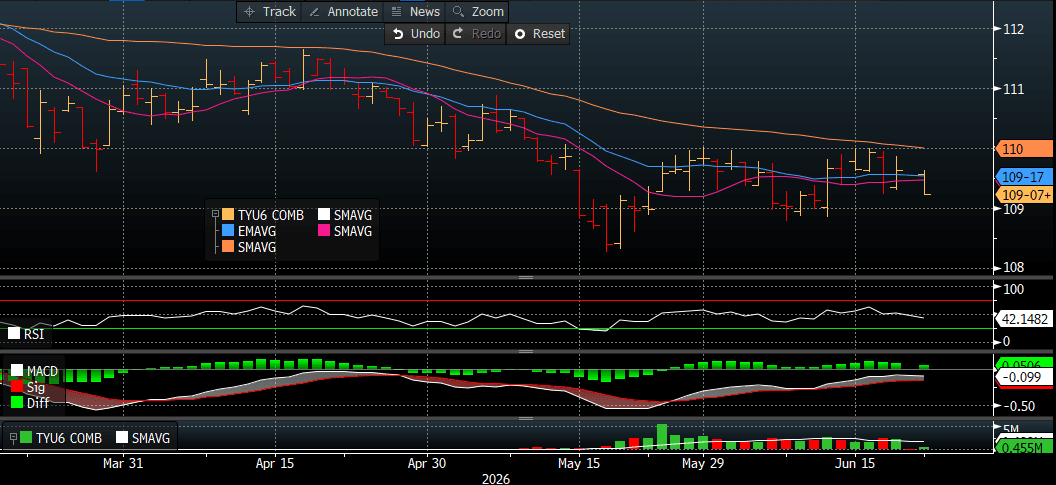Image resolution: width=1056 pixels, height=485 pixels.
Task: Undo the last chart action
Action: (416, 34)
